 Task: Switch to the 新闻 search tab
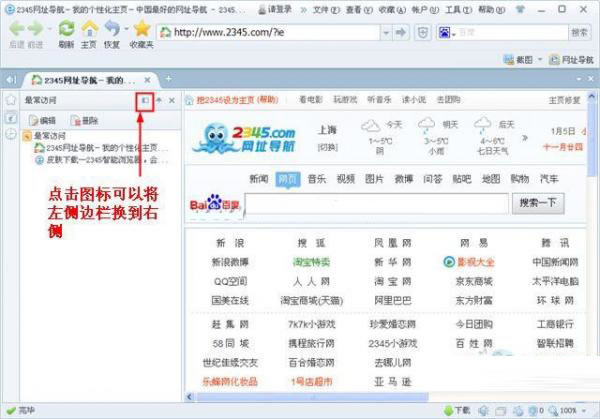click(x=259, y=179)
